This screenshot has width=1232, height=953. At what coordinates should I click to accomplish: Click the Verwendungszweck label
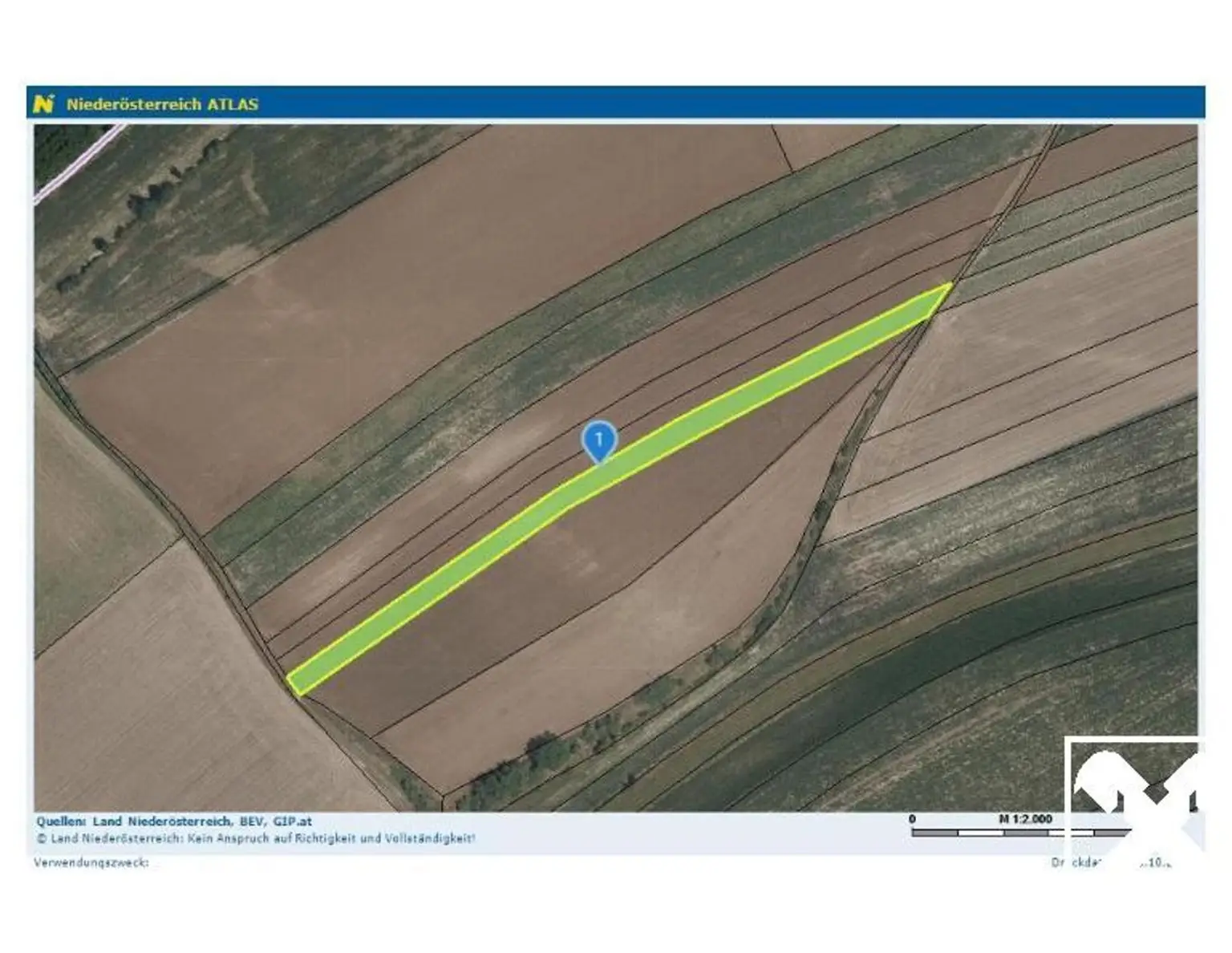(91, 863)
